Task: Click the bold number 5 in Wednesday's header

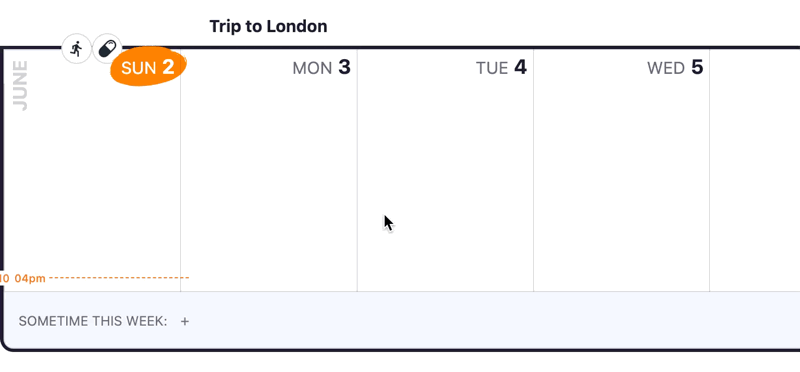Action: [x=697, y=67]
